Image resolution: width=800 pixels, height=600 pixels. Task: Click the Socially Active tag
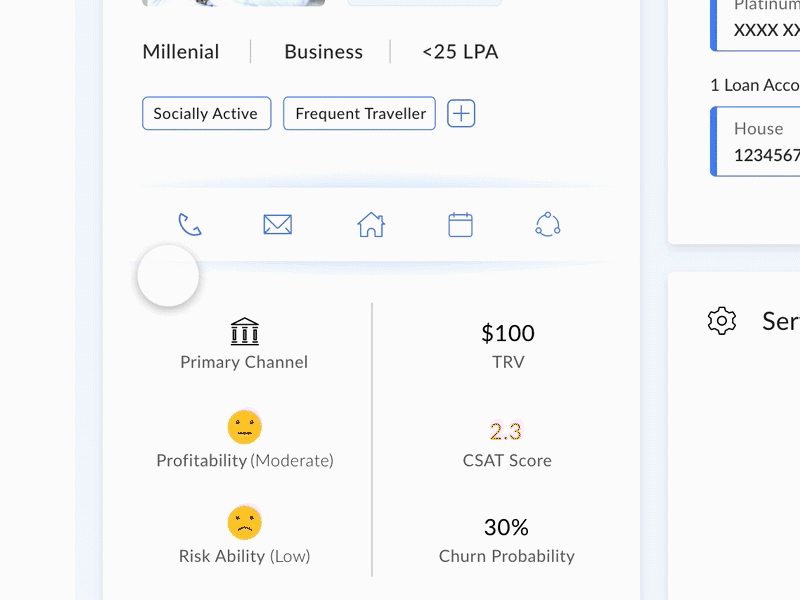click(206, 113)
